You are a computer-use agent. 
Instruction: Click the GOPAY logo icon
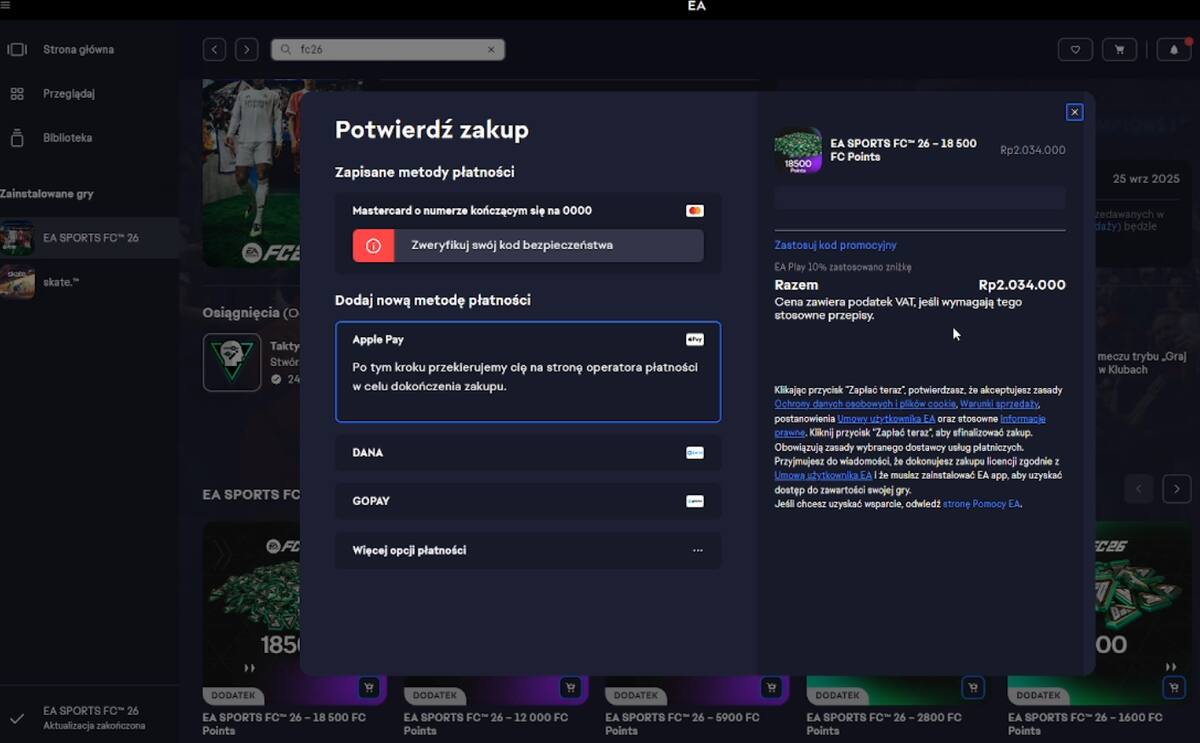(695, 501)
